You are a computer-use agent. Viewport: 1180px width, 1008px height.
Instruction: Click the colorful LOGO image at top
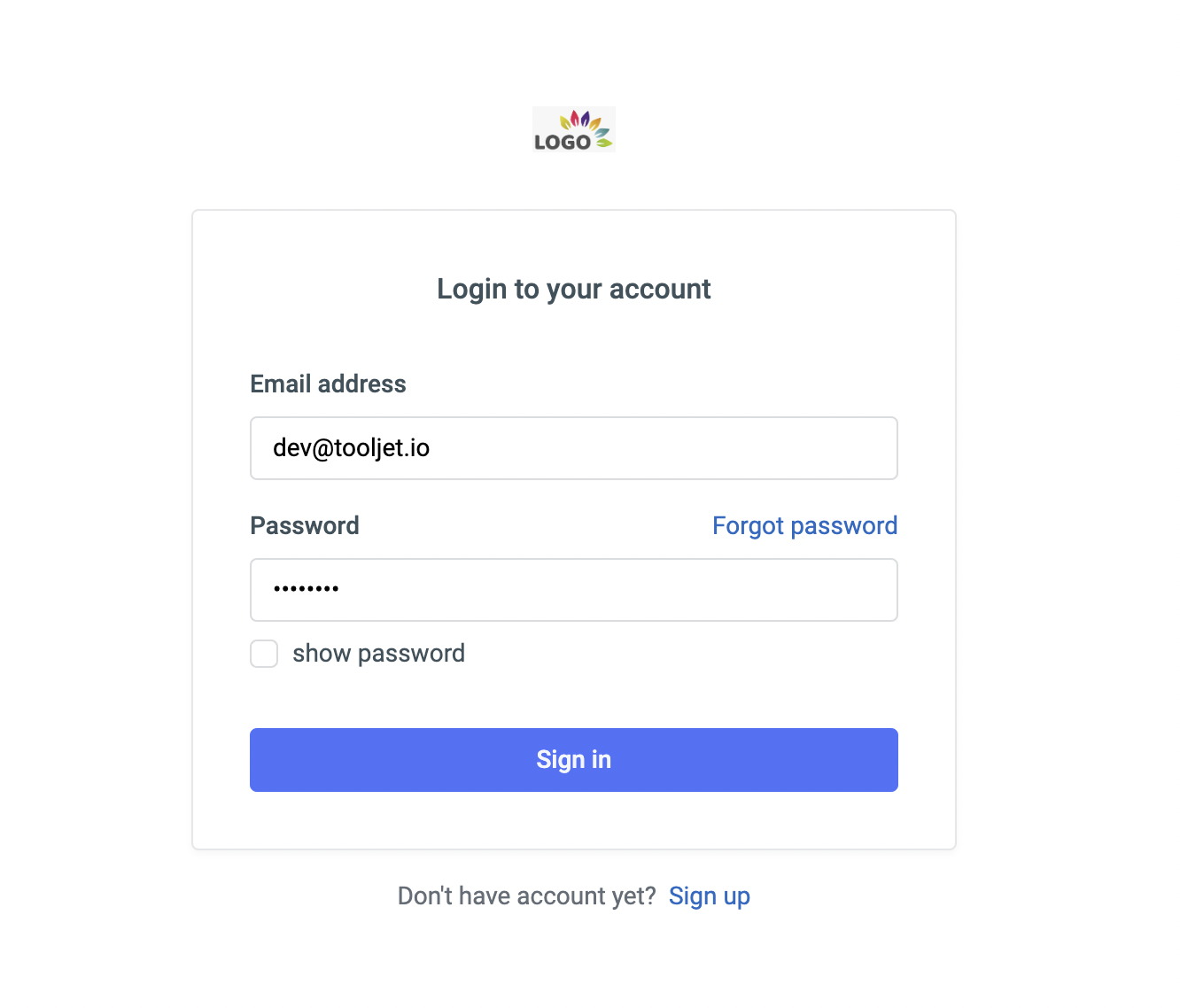[x=573, y=129]
